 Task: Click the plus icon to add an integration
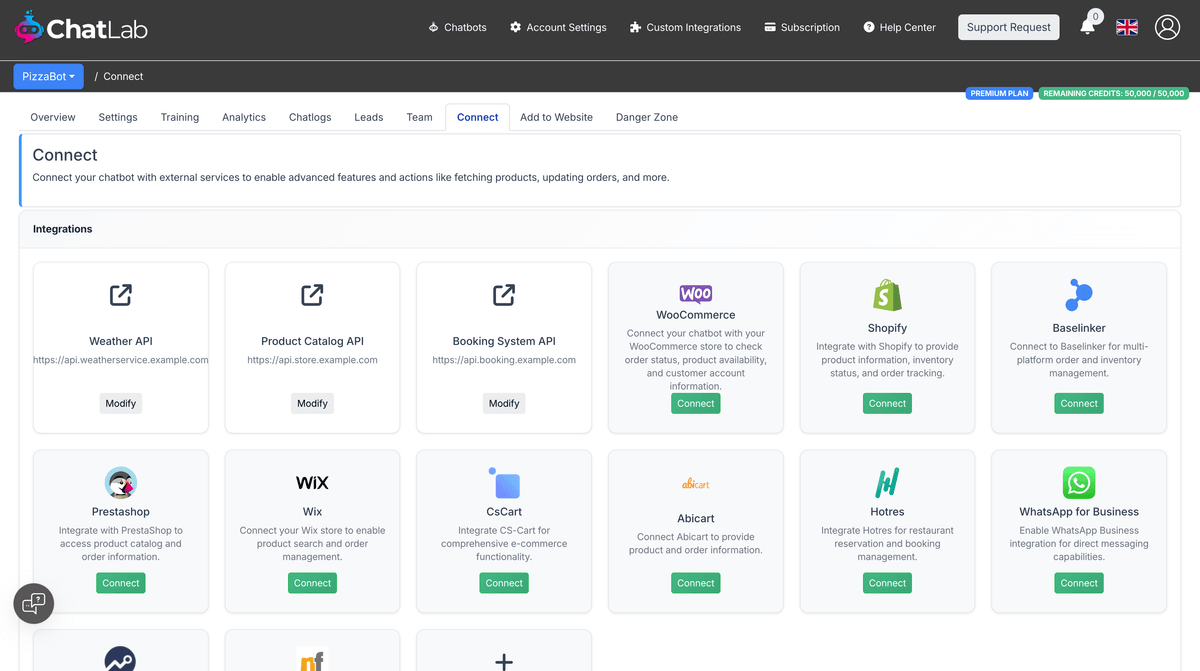pos(503,661)
